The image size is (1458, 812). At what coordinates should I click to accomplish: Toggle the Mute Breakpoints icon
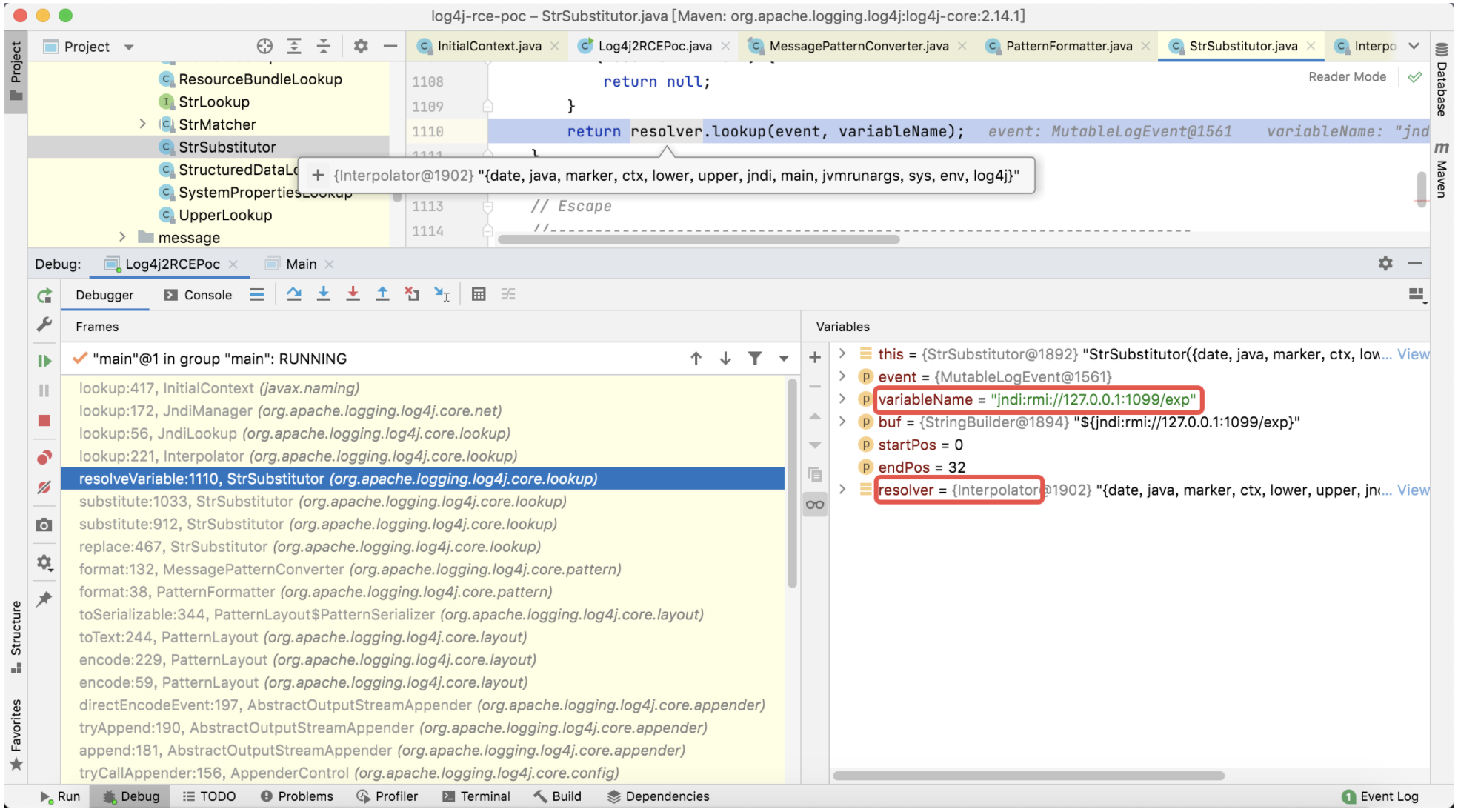click(44, 487)
